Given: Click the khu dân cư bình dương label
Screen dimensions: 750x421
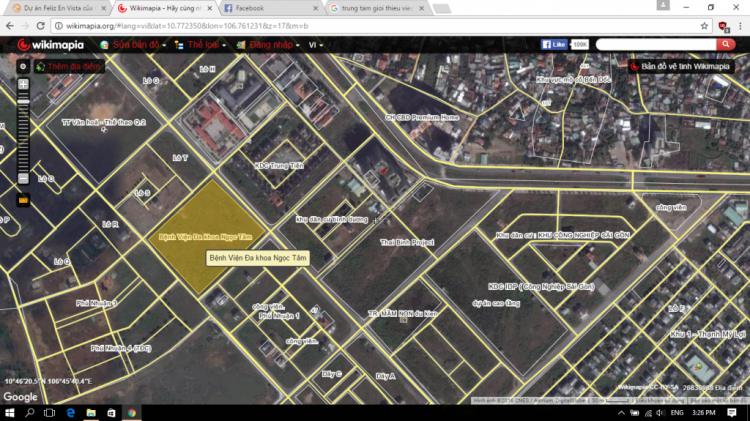Looking at the screenshot, I should coord(332,220).
